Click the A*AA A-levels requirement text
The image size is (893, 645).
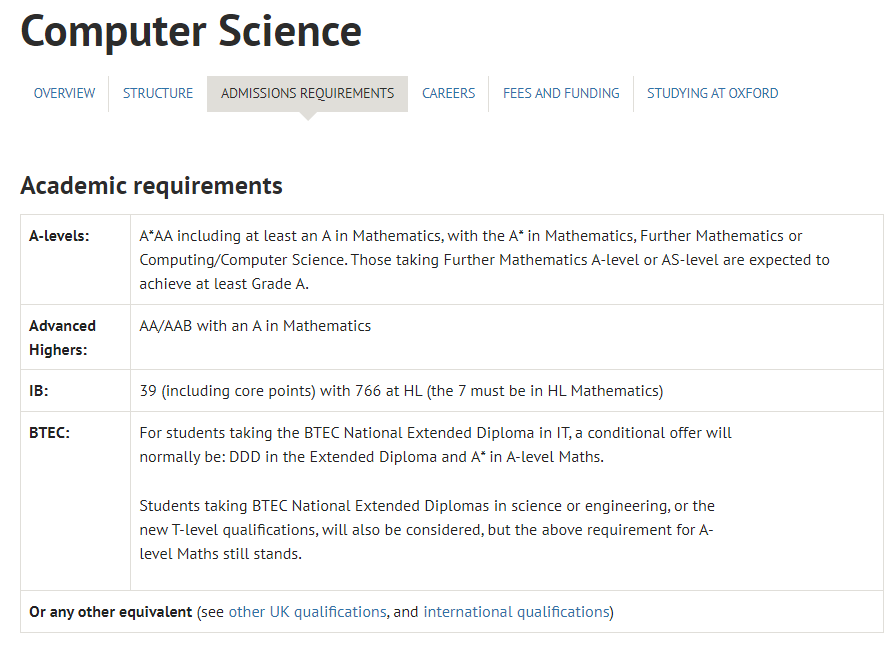484,259
